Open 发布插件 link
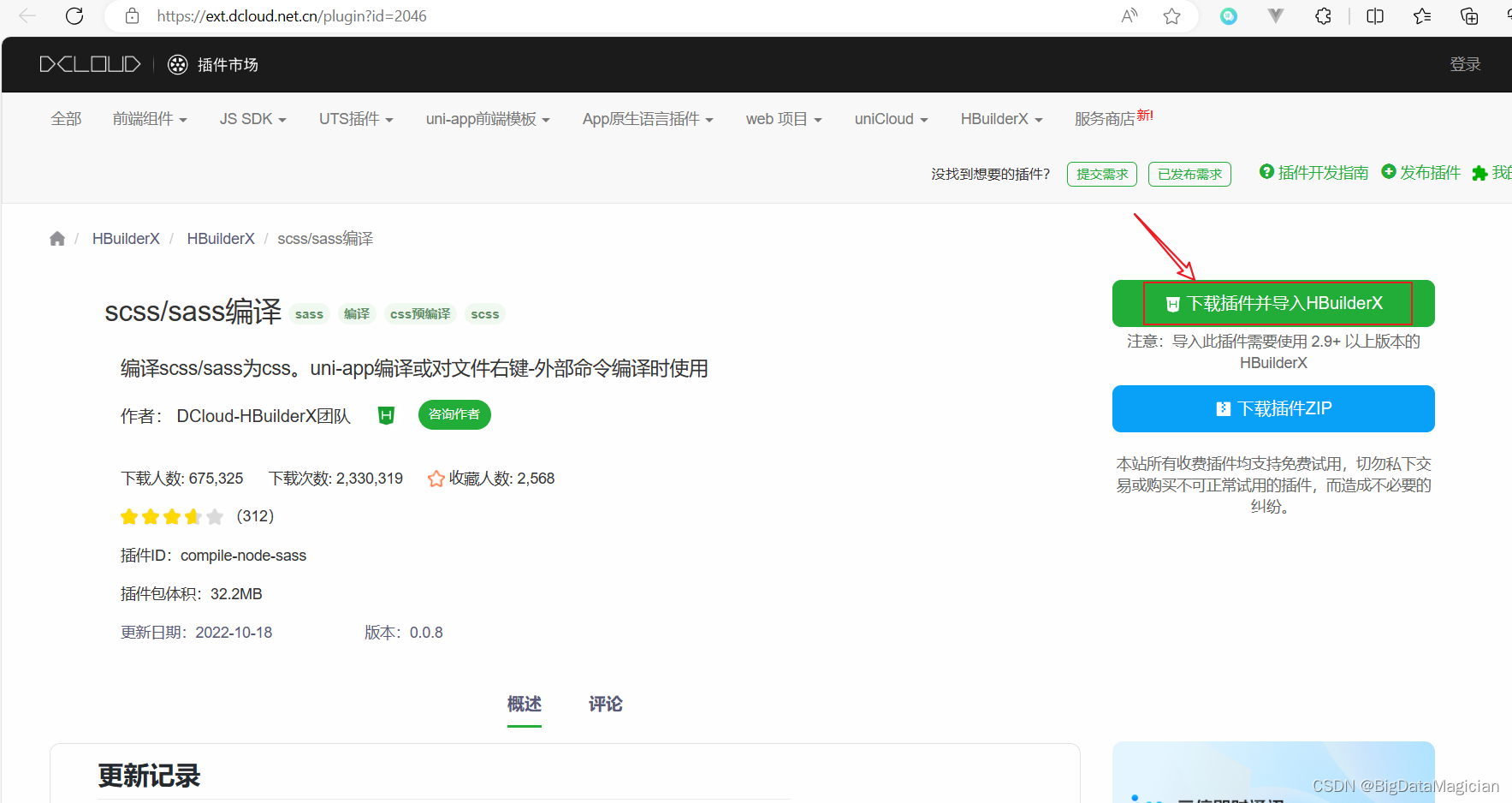 point(1430,173)
